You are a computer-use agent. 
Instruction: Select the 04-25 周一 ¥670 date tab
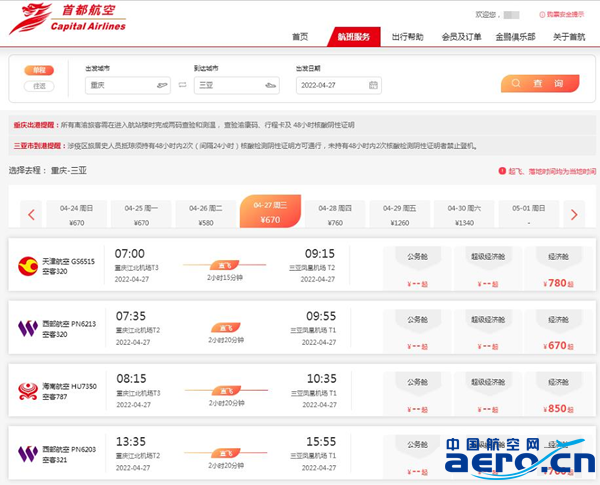point(141,215)
